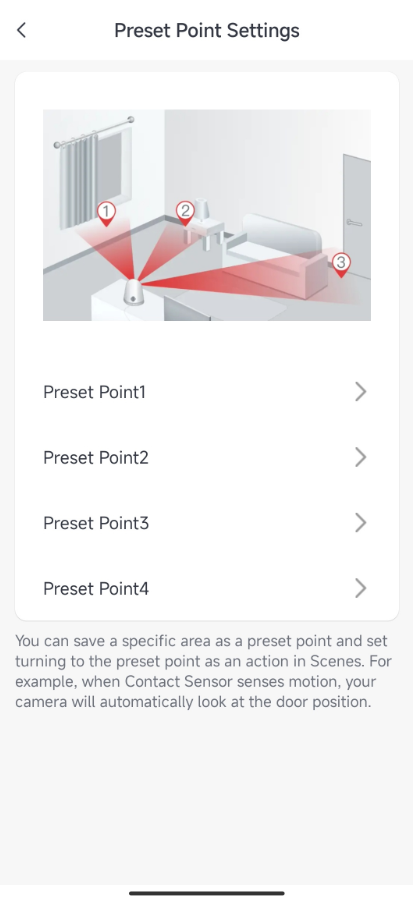Tap the Preset Point Settings title
The height and width of the screenshot is (900, 413).
click(206, 30)
